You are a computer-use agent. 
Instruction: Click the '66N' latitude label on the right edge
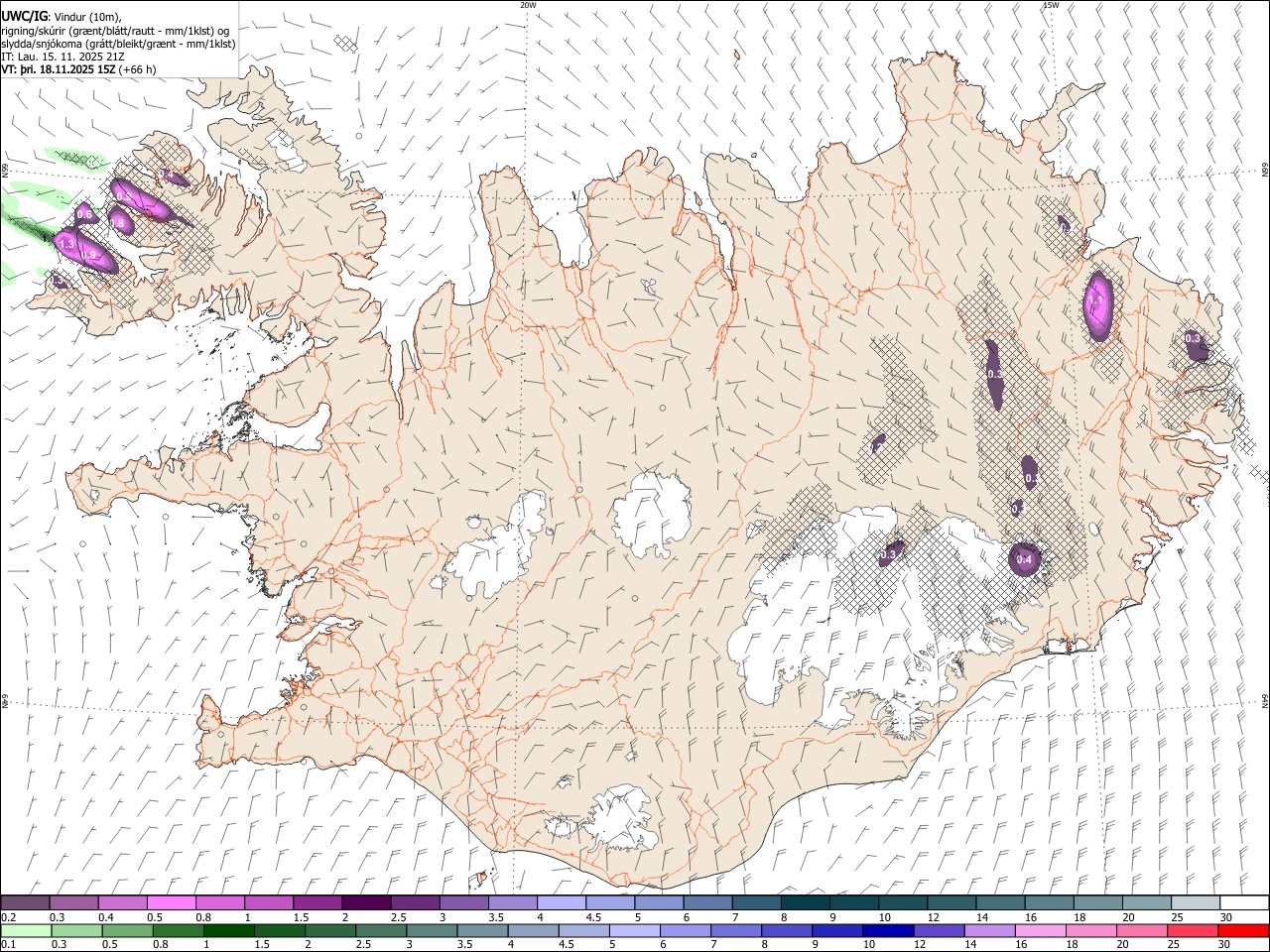pyautogui.click(x=1264, y=172)
